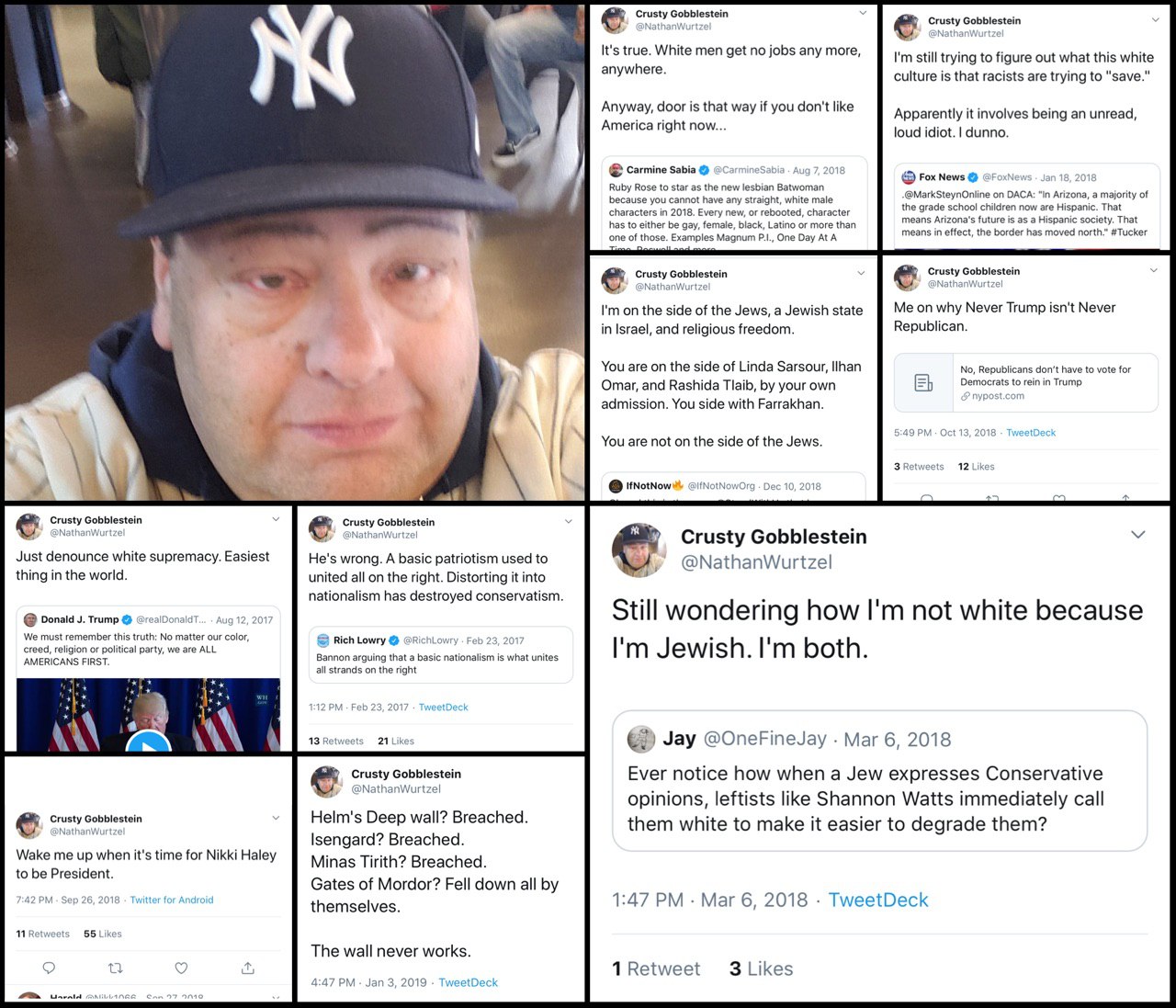Click Rich Lowry verified badge

(x=394, y=640)
